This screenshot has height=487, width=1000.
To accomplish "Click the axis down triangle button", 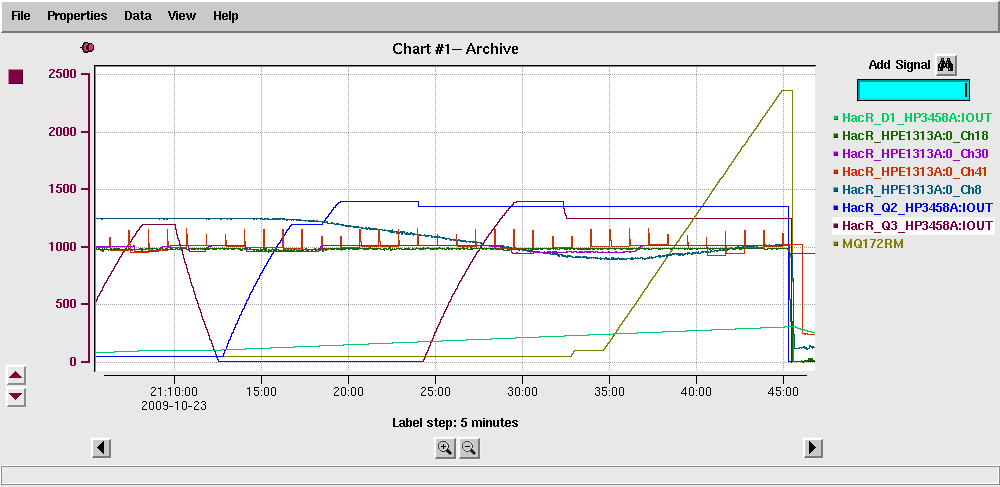I will (16, 397).
